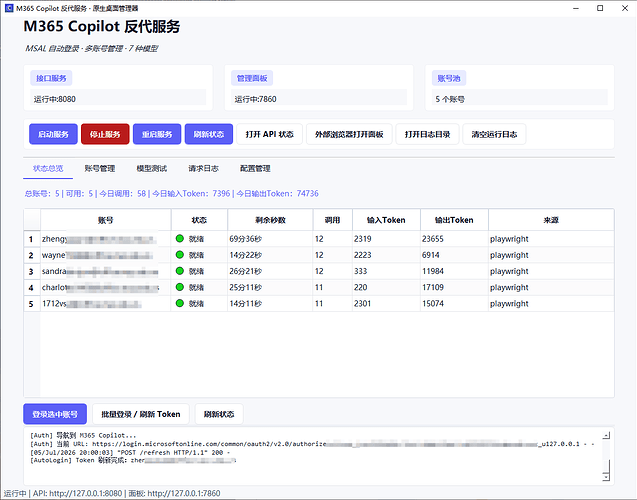The height and width of the screenshot is (500, 637).
Task: Click the green status dot in row 1
Action: (180, 239)
